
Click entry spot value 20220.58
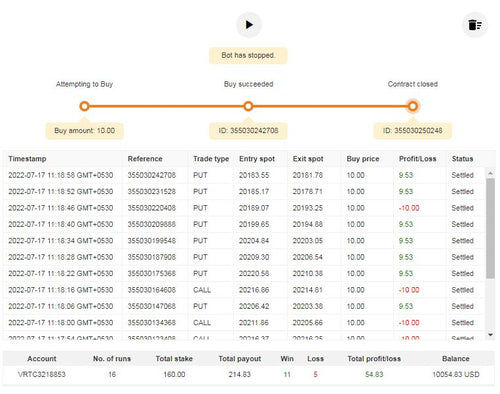click(254, 273)
